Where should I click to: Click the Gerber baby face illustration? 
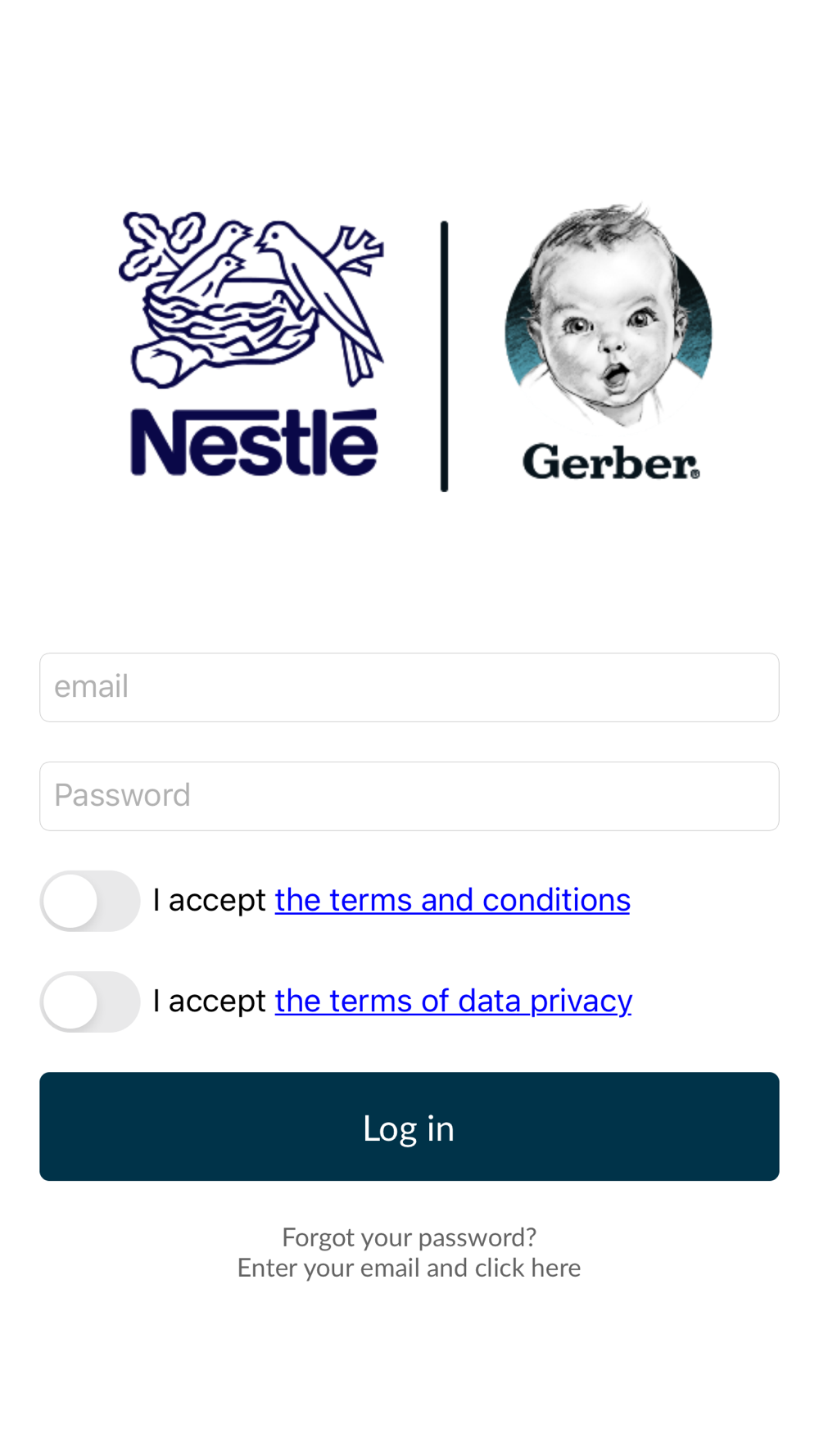[x=609, y=314]
